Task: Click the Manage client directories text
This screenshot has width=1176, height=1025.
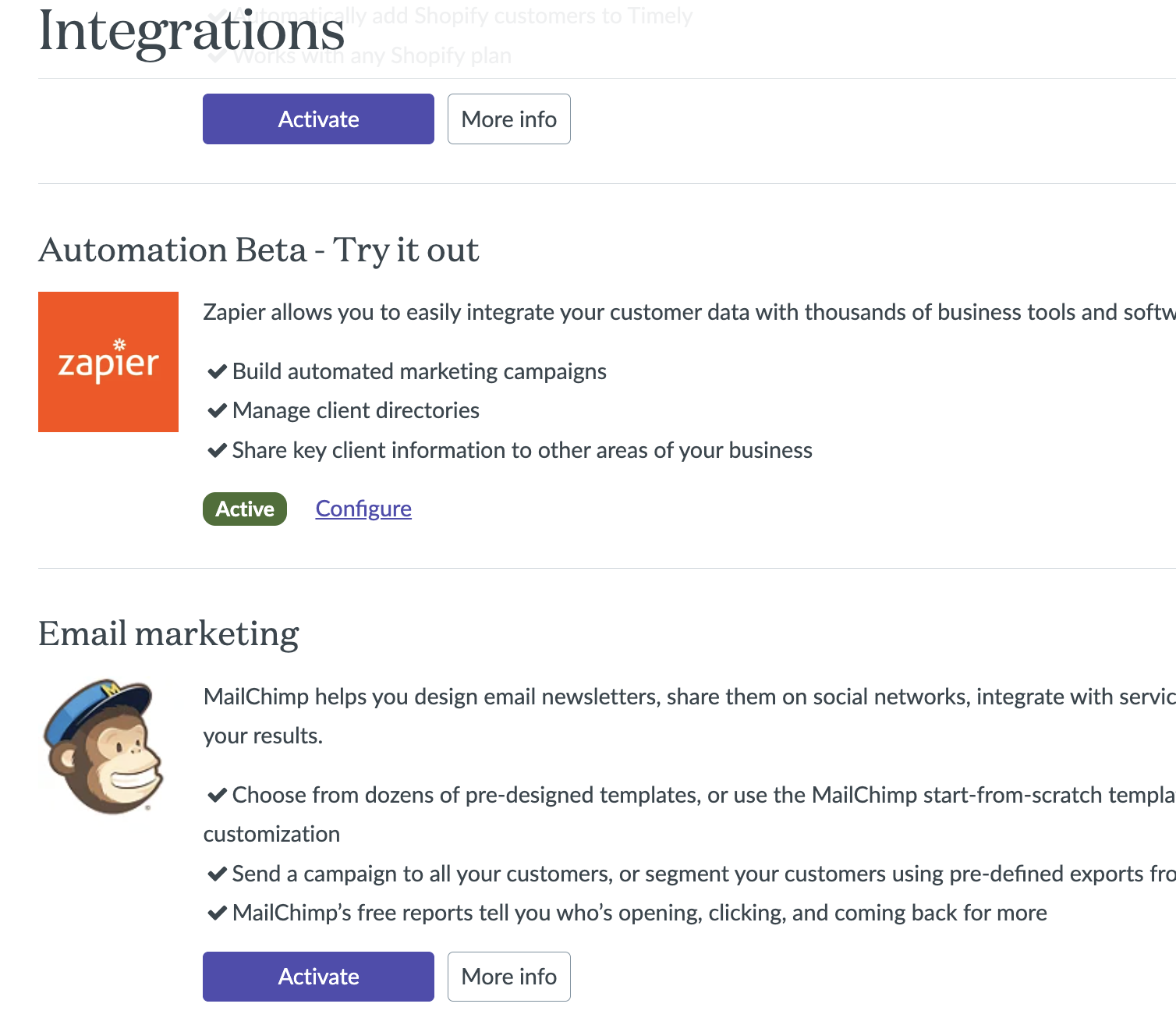Action: (x=356, y=411)
